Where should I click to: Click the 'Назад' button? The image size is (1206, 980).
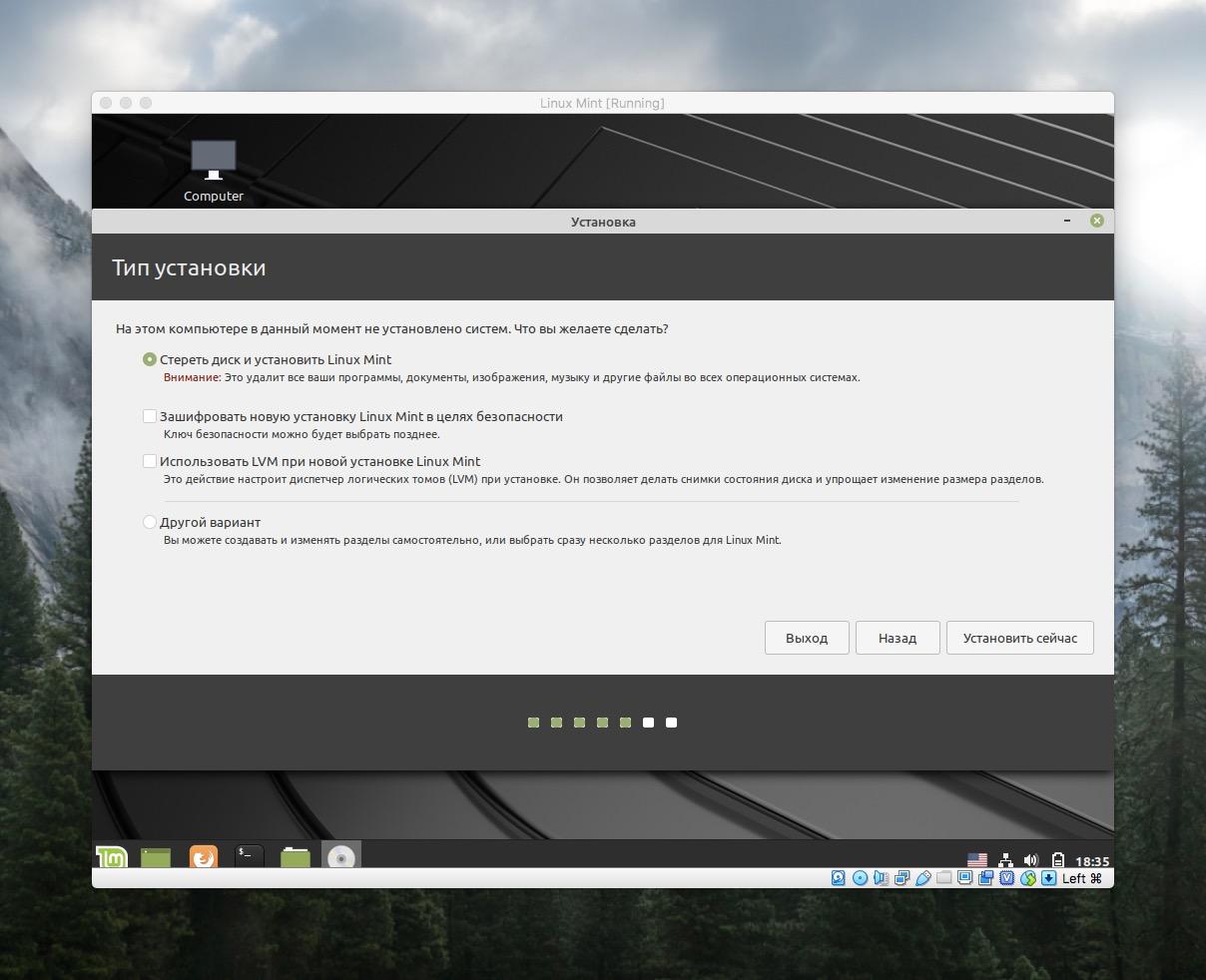pos(897,638)
